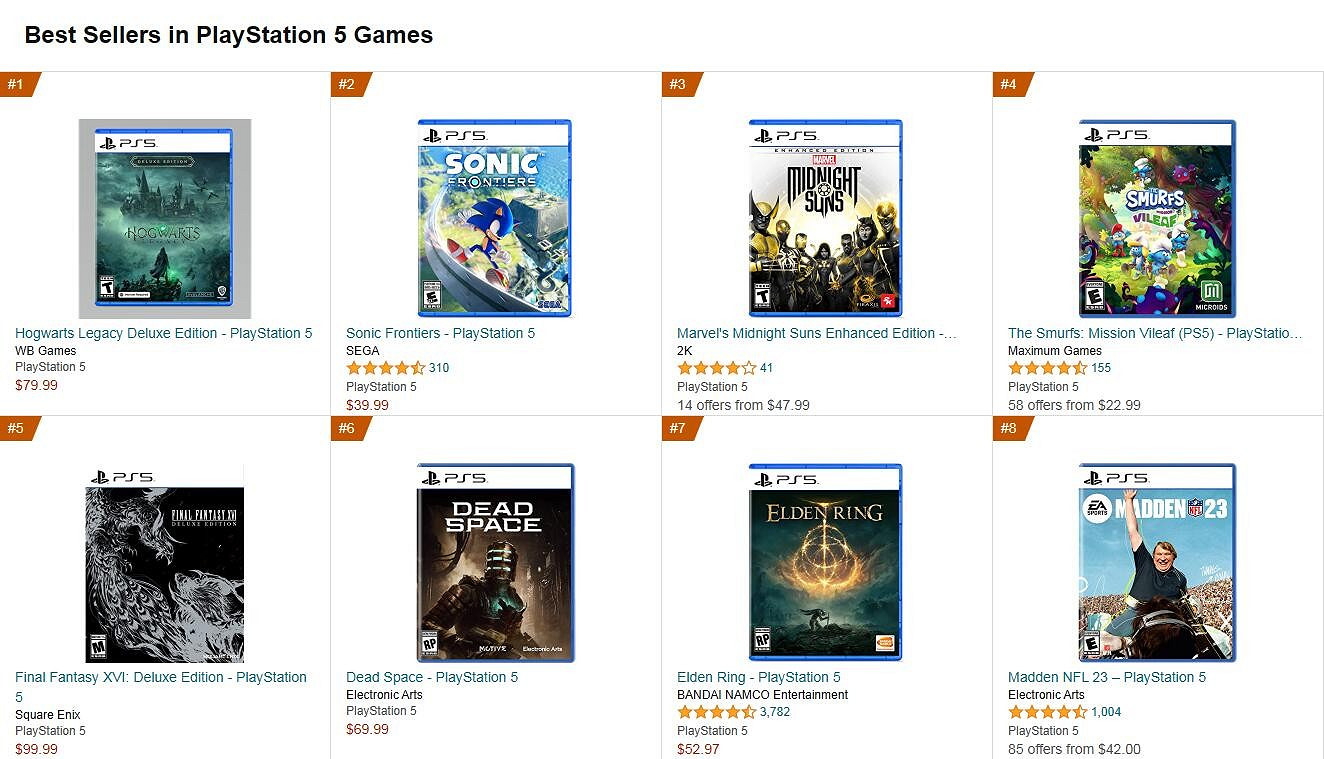Click the Sonic Frontiers - PlayStation 5 title
Image resolution: width=1324 pixels, height=759 pixels.
click(x=440, y=333)
